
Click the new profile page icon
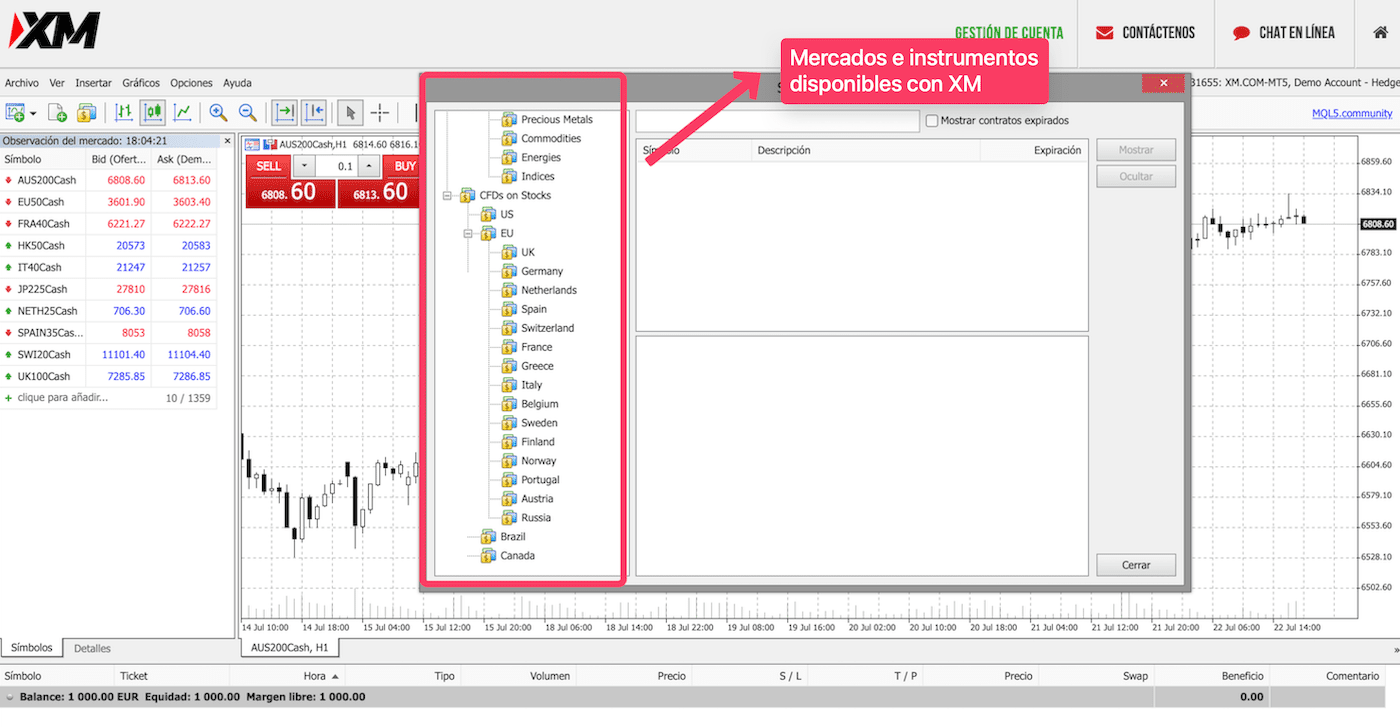(x=58, y=112)
